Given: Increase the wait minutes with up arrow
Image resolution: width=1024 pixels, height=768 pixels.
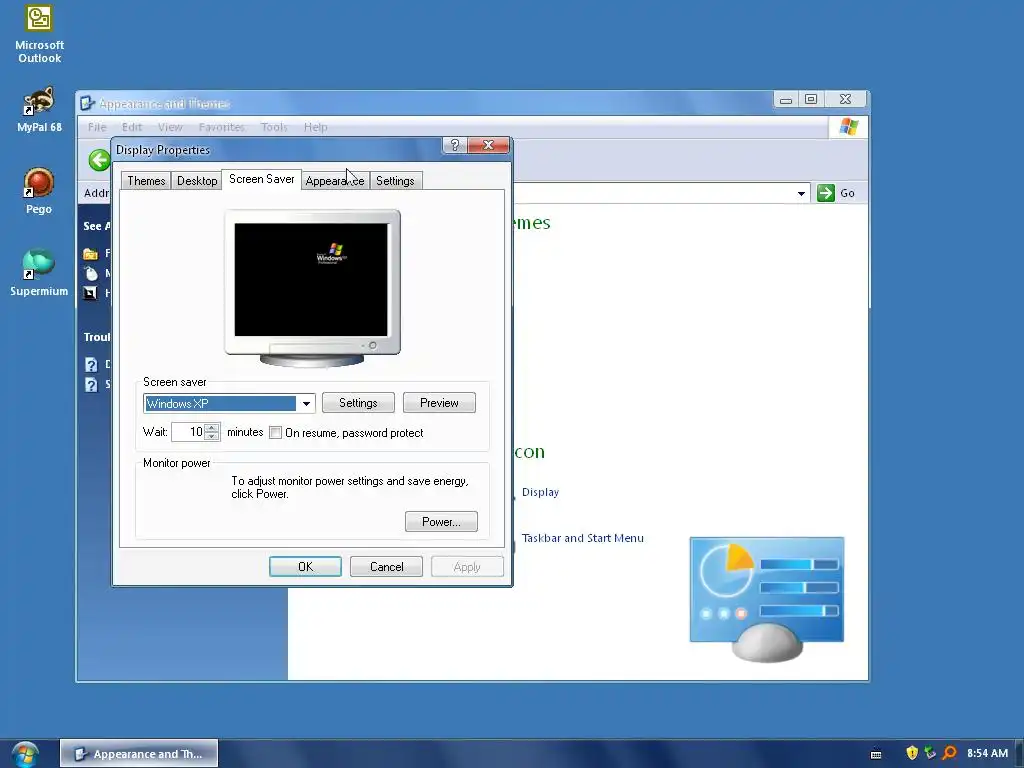Looking at the screenshot, I should [212, 428].
